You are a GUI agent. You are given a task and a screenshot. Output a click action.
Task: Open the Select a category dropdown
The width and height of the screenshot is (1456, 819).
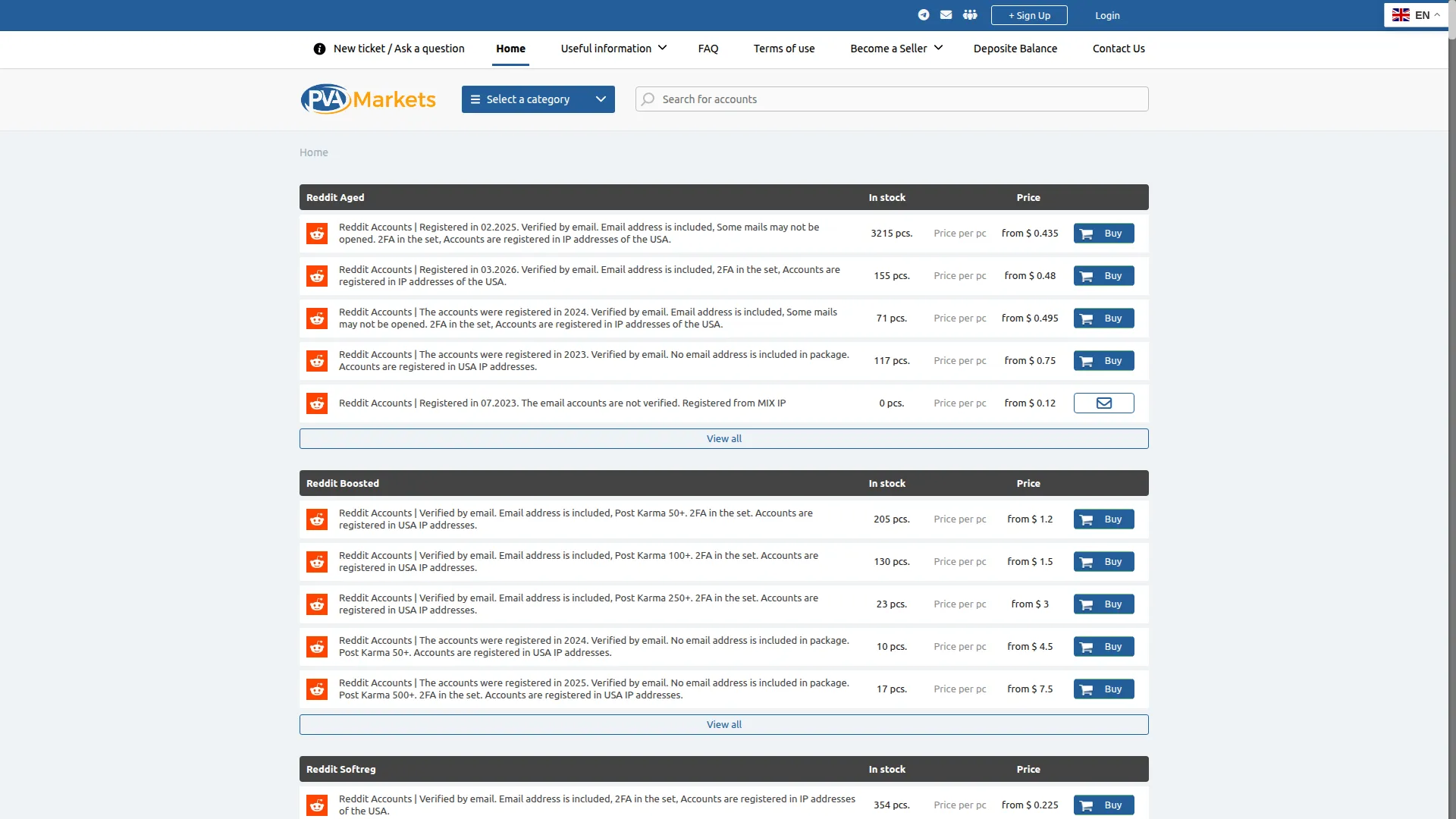(538, 99)
